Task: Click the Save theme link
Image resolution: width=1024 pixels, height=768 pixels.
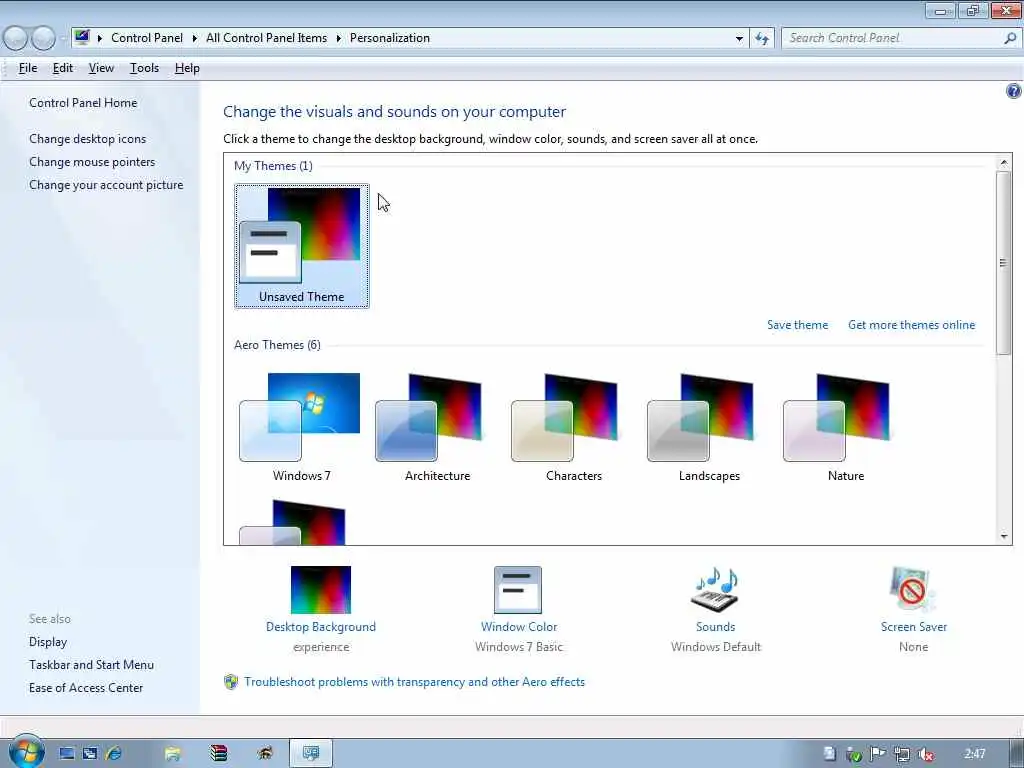Action: click(x=797, y=325)
